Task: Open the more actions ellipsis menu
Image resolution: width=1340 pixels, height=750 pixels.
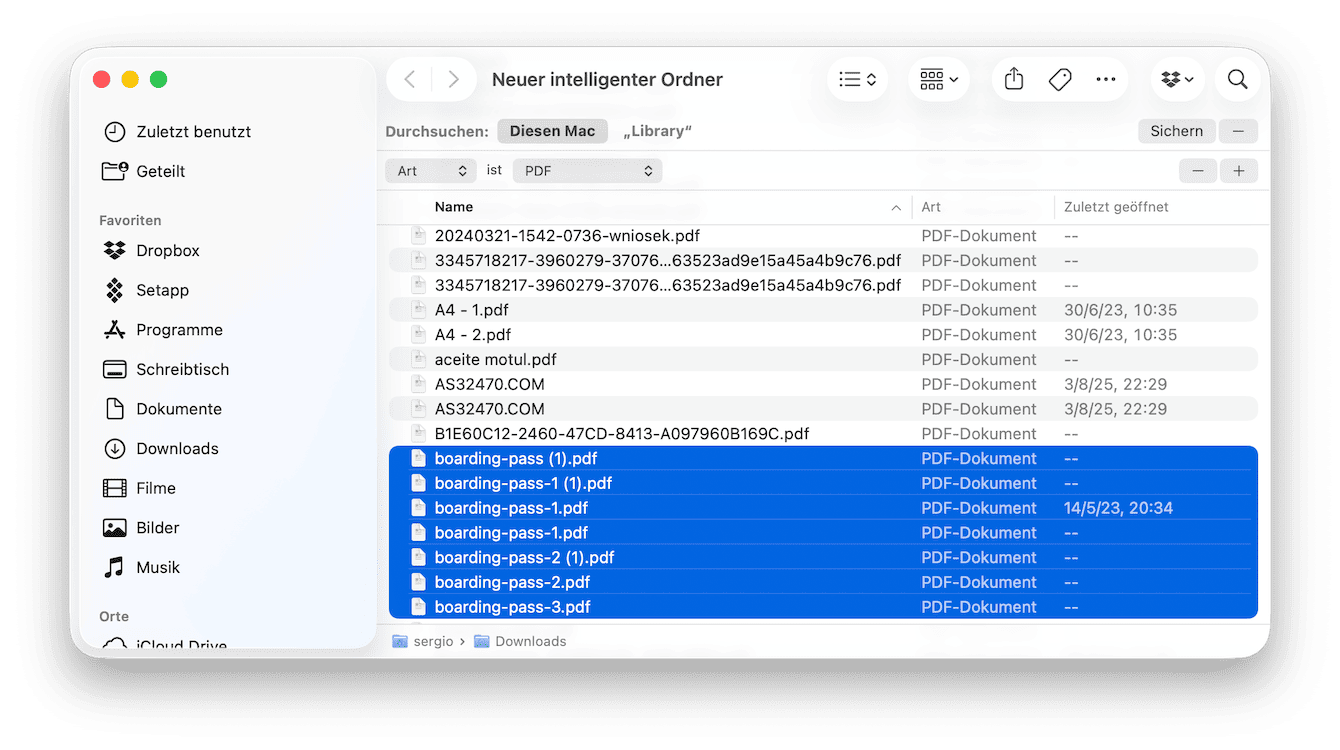Action: pyautogui.click(x=1105, y=80)
